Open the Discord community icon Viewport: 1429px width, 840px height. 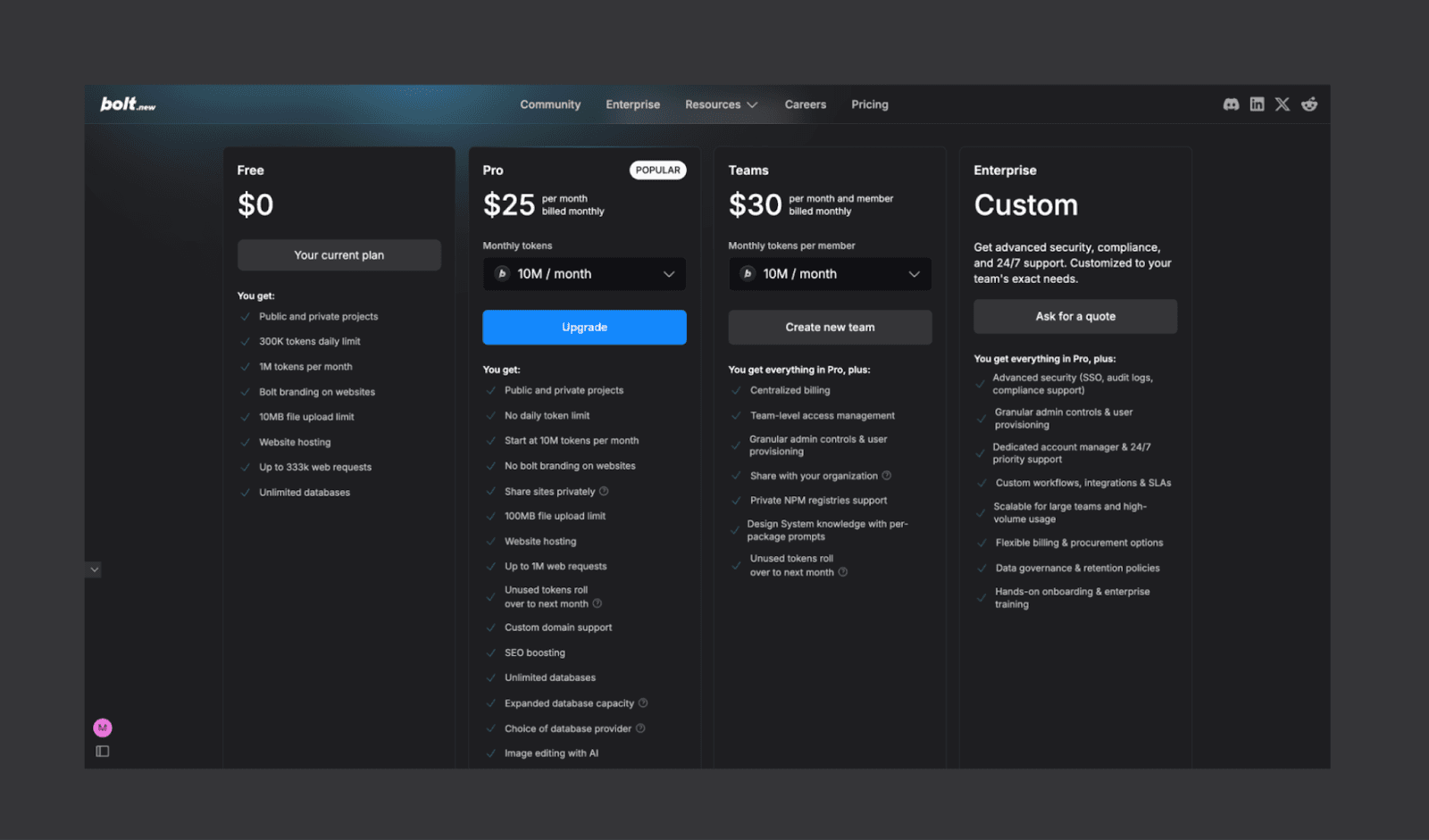coord(1231,104)
